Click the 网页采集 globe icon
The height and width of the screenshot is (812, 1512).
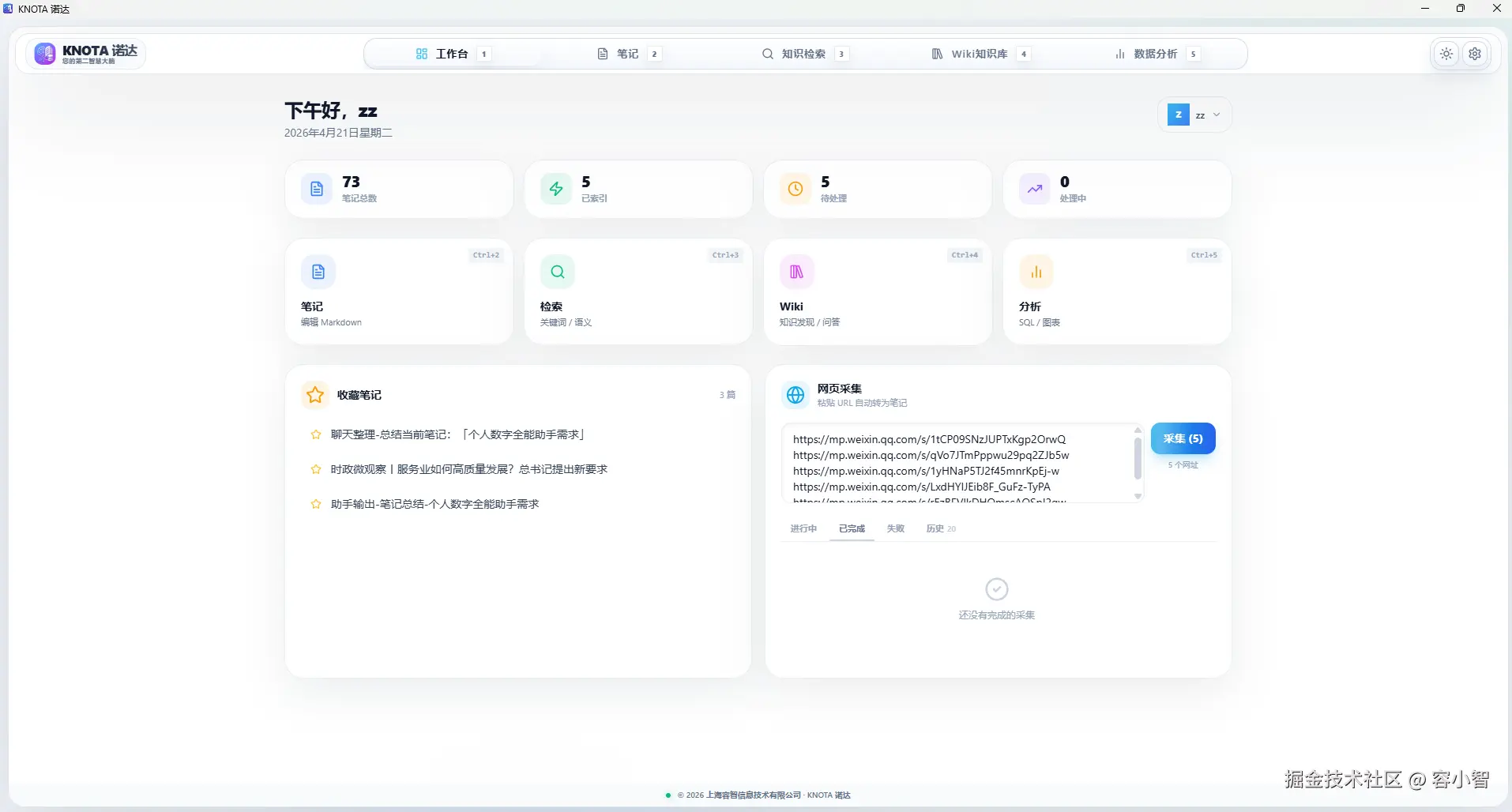coord(795,395)
